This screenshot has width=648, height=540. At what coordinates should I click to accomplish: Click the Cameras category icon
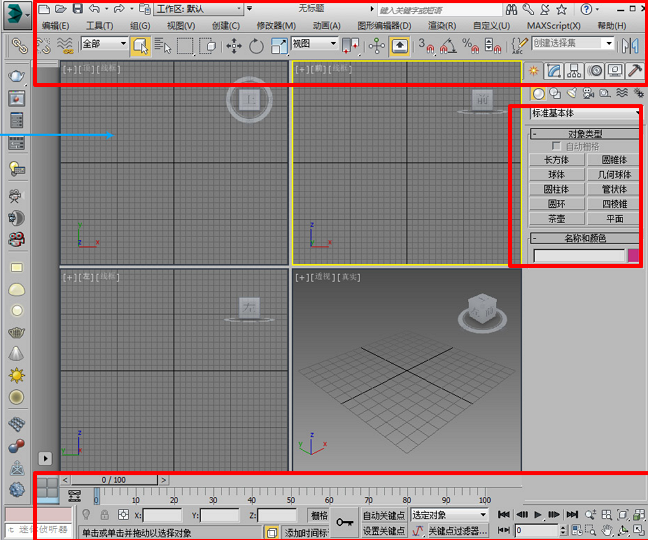point(588,94)
